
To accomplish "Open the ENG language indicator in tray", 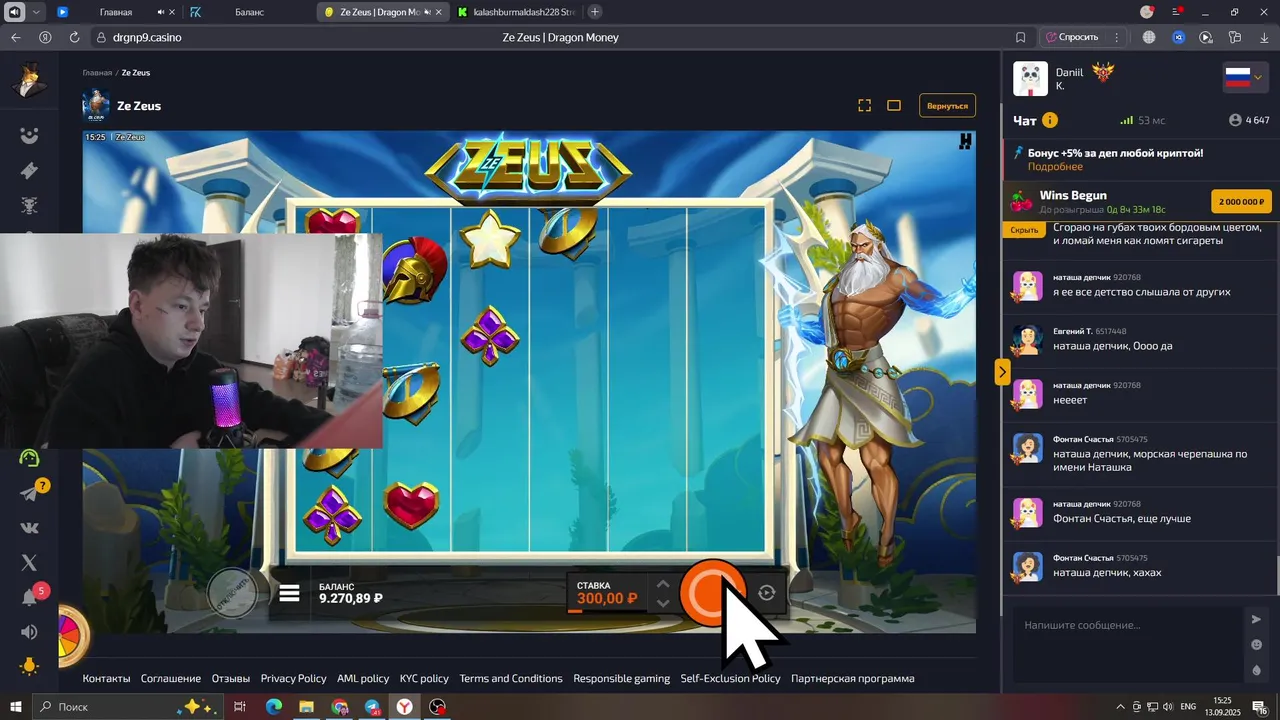I will [x=1188, y=707].
